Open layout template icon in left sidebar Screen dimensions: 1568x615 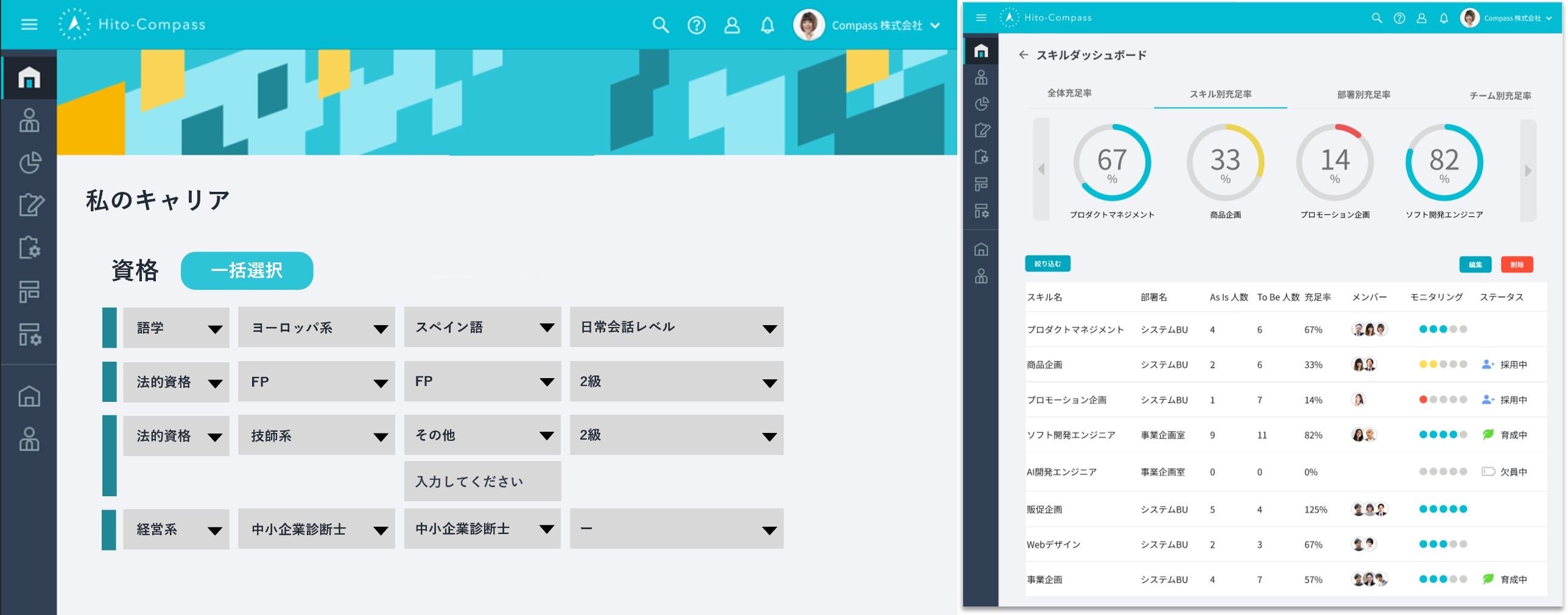(x=29, y=291)
